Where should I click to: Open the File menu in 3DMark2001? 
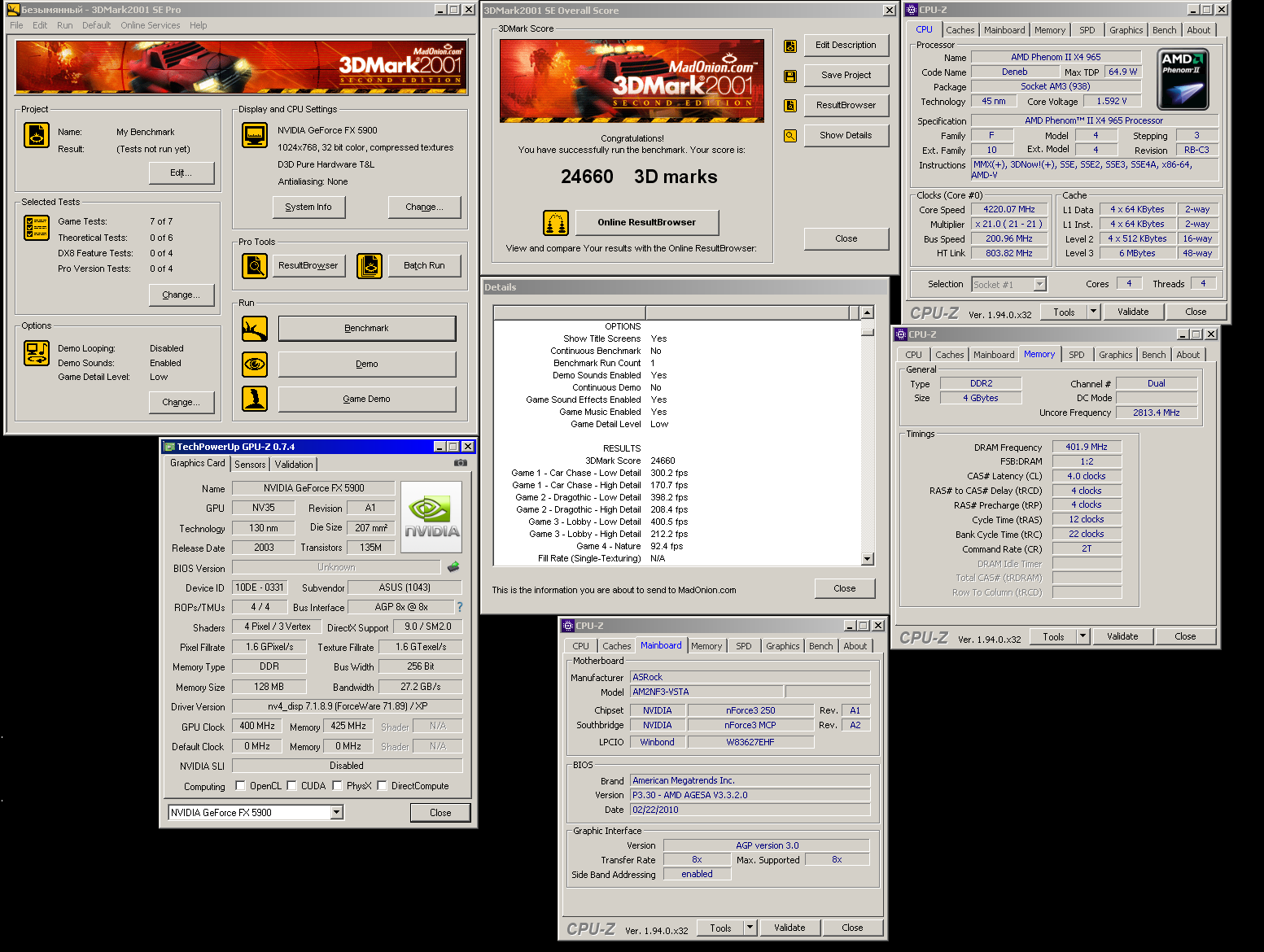(x=16, y=25)
